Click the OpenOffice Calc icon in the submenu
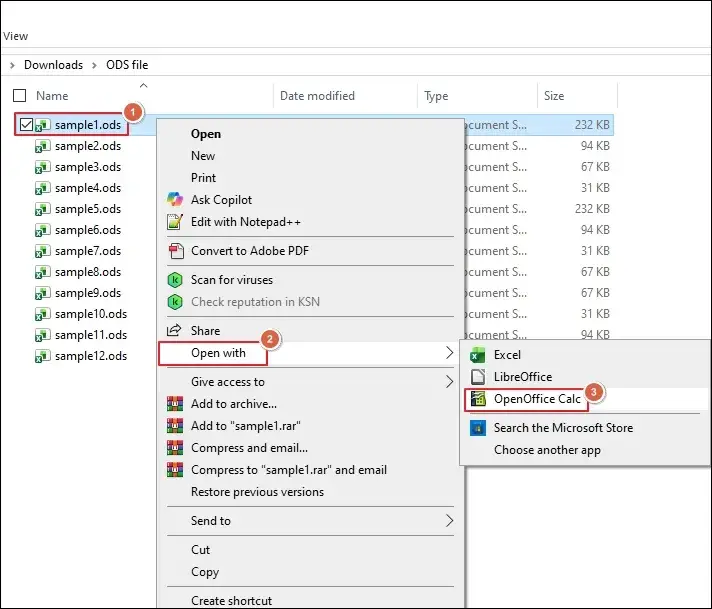The height and width of the screenshot is (609, 712). point(478,399)
